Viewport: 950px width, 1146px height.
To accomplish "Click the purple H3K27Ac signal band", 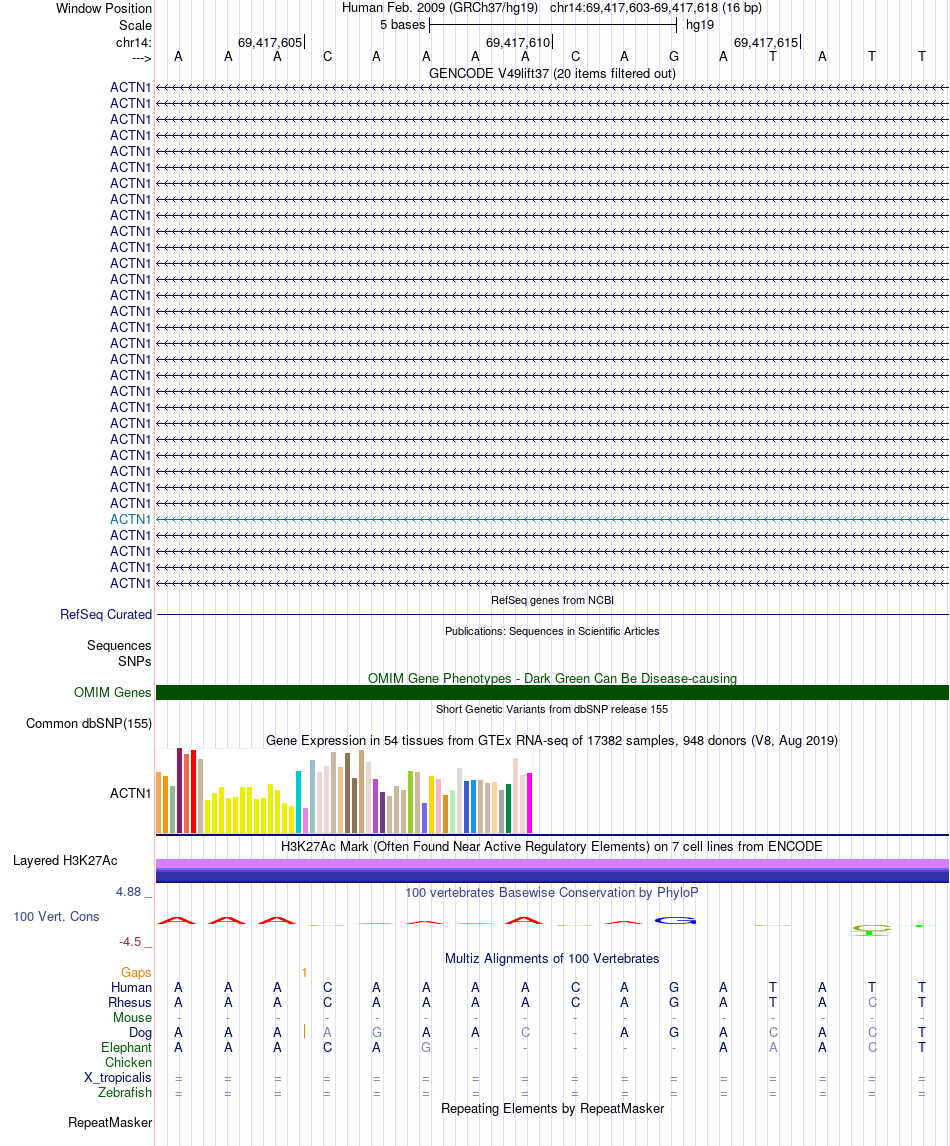I will (x=552, y=864).
